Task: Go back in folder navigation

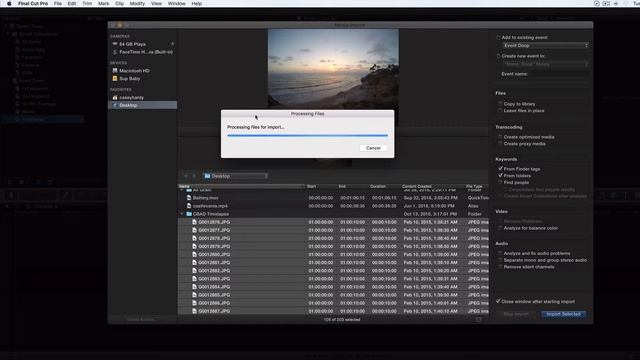Action: click(x=186, y=176)
